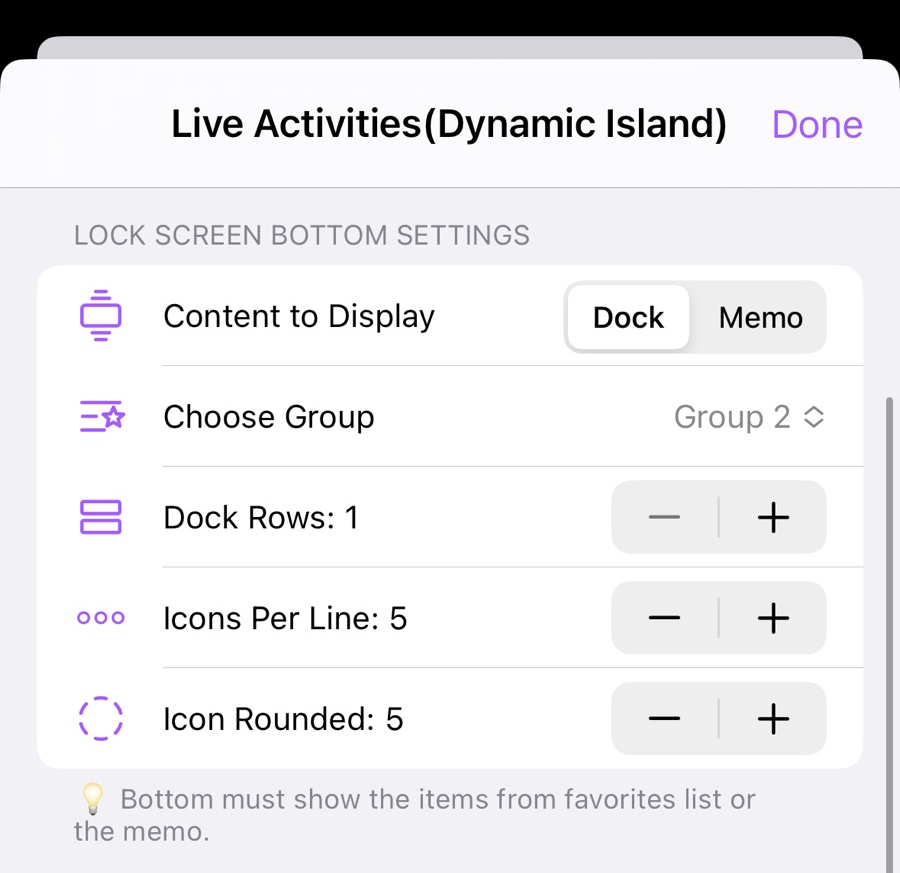
Task: Tap the Icon Rounded dashed circle icon
Action: click(100, 719)
